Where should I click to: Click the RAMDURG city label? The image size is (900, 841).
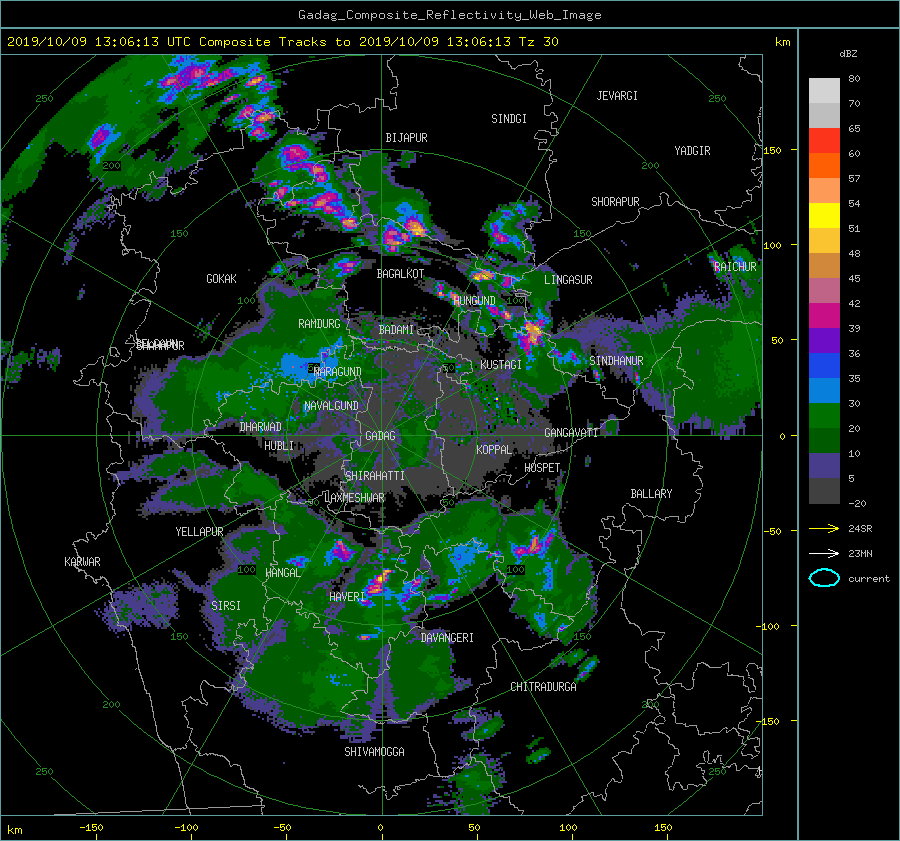[319, 324]
